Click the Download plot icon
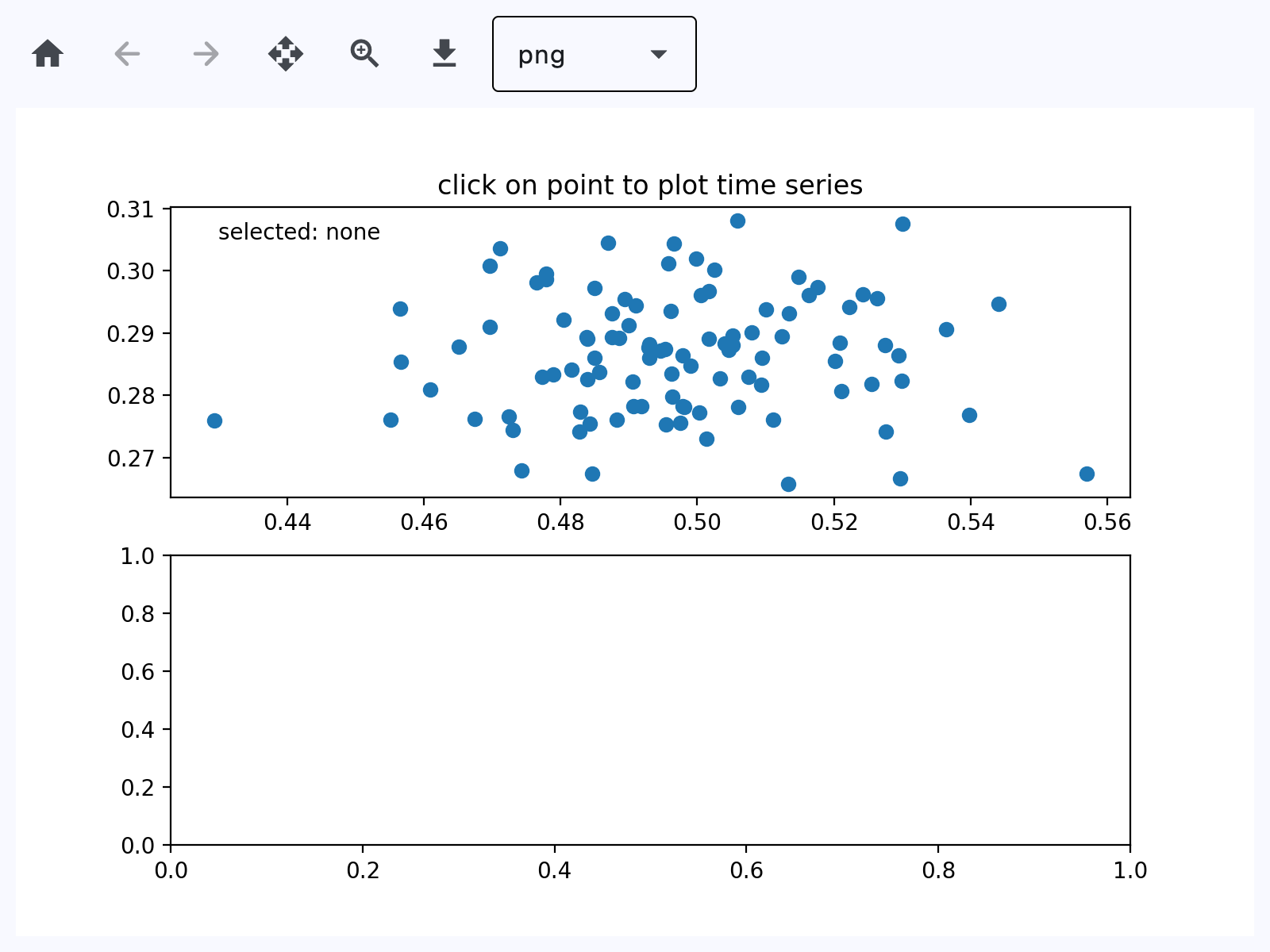This screenshot has height=952, width=1270. click(x=444, y=54)
